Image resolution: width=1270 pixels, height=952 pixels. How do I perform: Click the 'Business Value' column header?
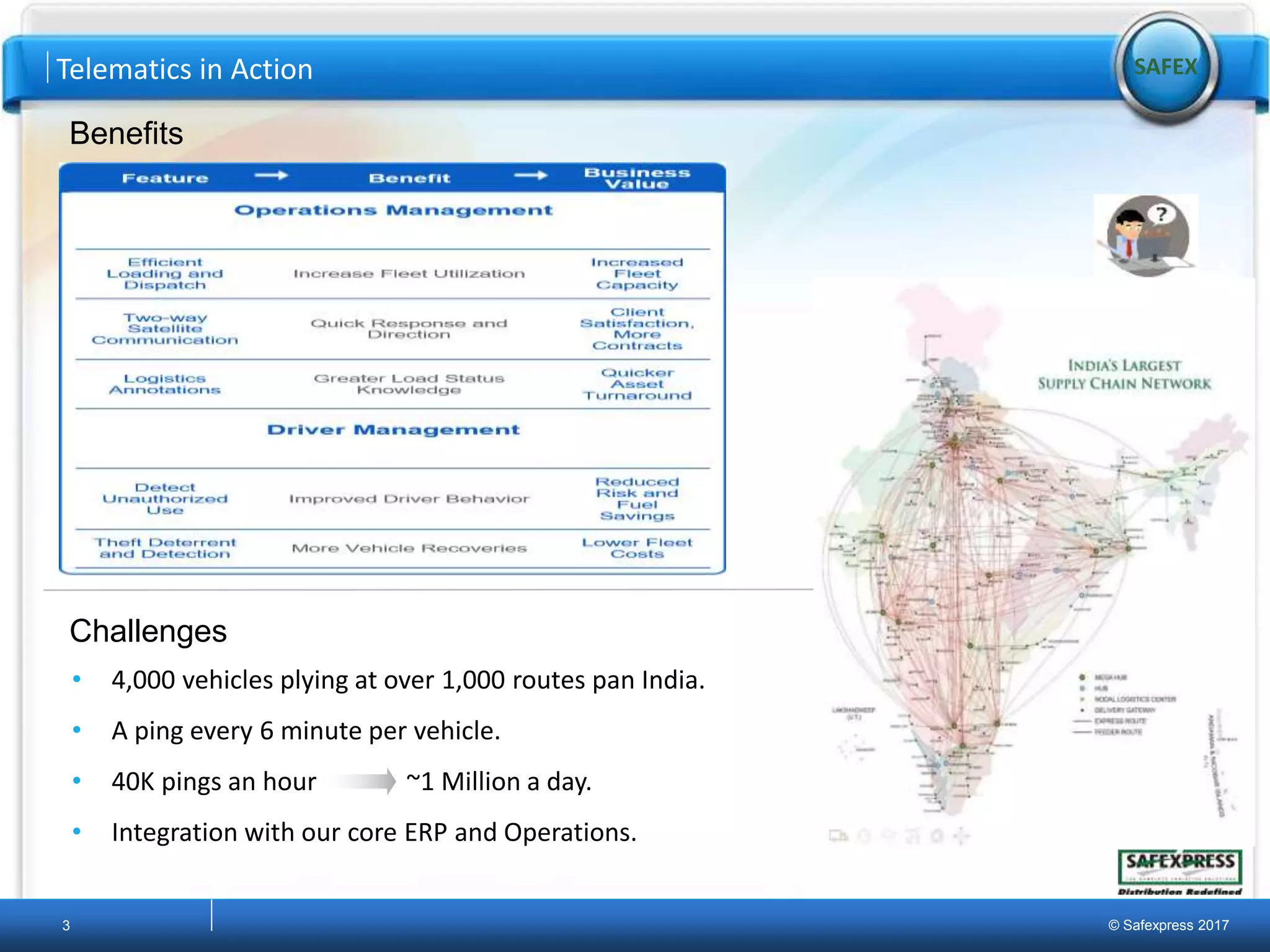pos(637,178)
